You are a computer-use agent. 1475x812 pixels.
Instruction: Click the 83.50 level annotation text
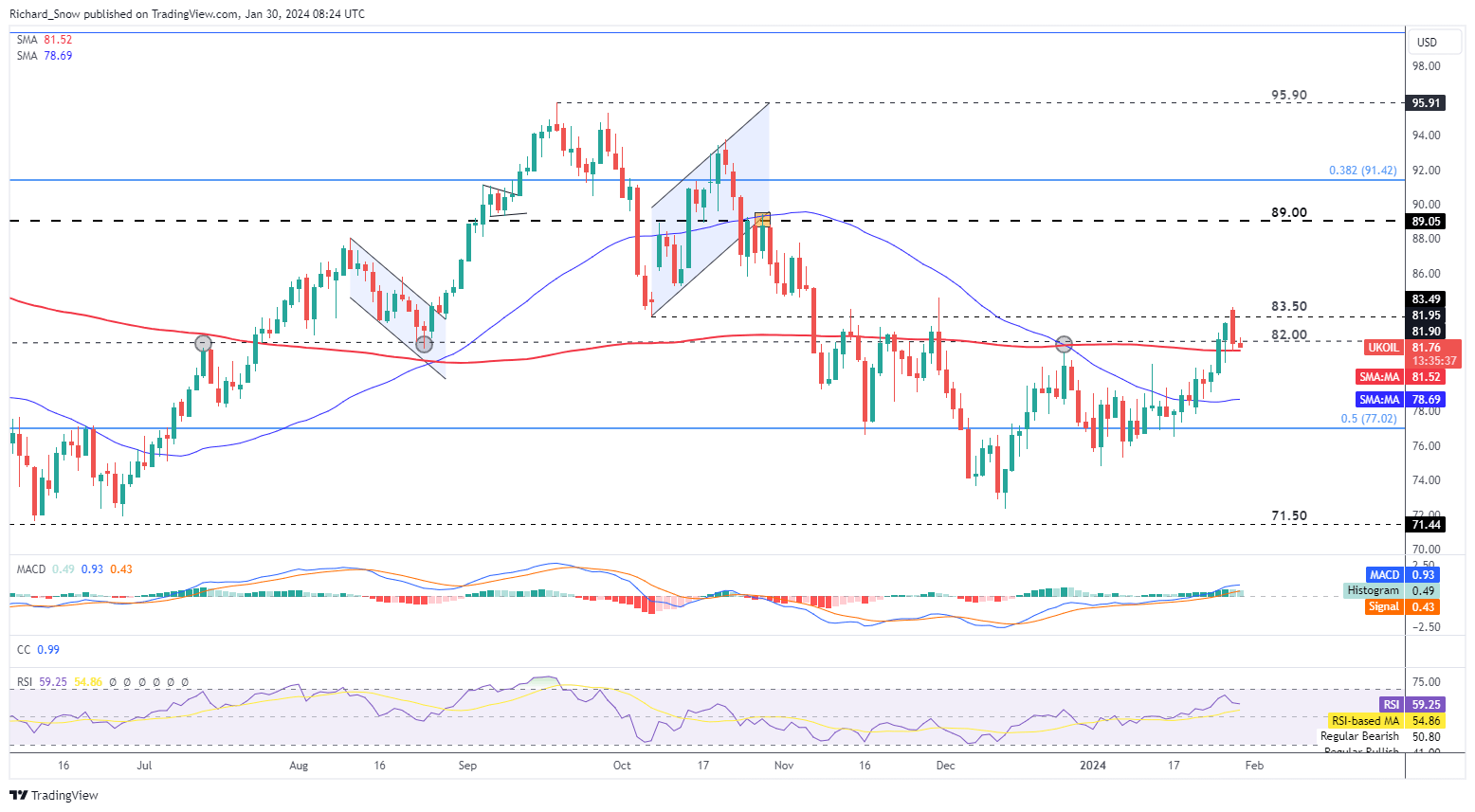(1289, 306)
